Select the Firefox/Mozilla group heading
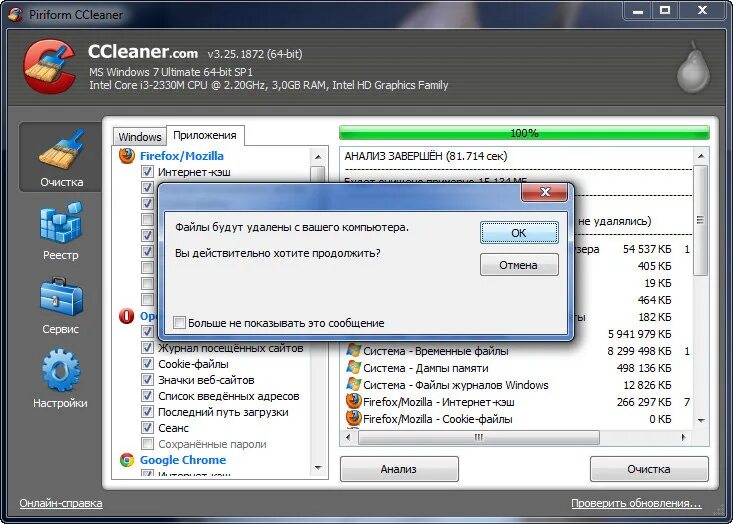Image resolution: width=733 pixels, height=524 pixels. [182, 156]
